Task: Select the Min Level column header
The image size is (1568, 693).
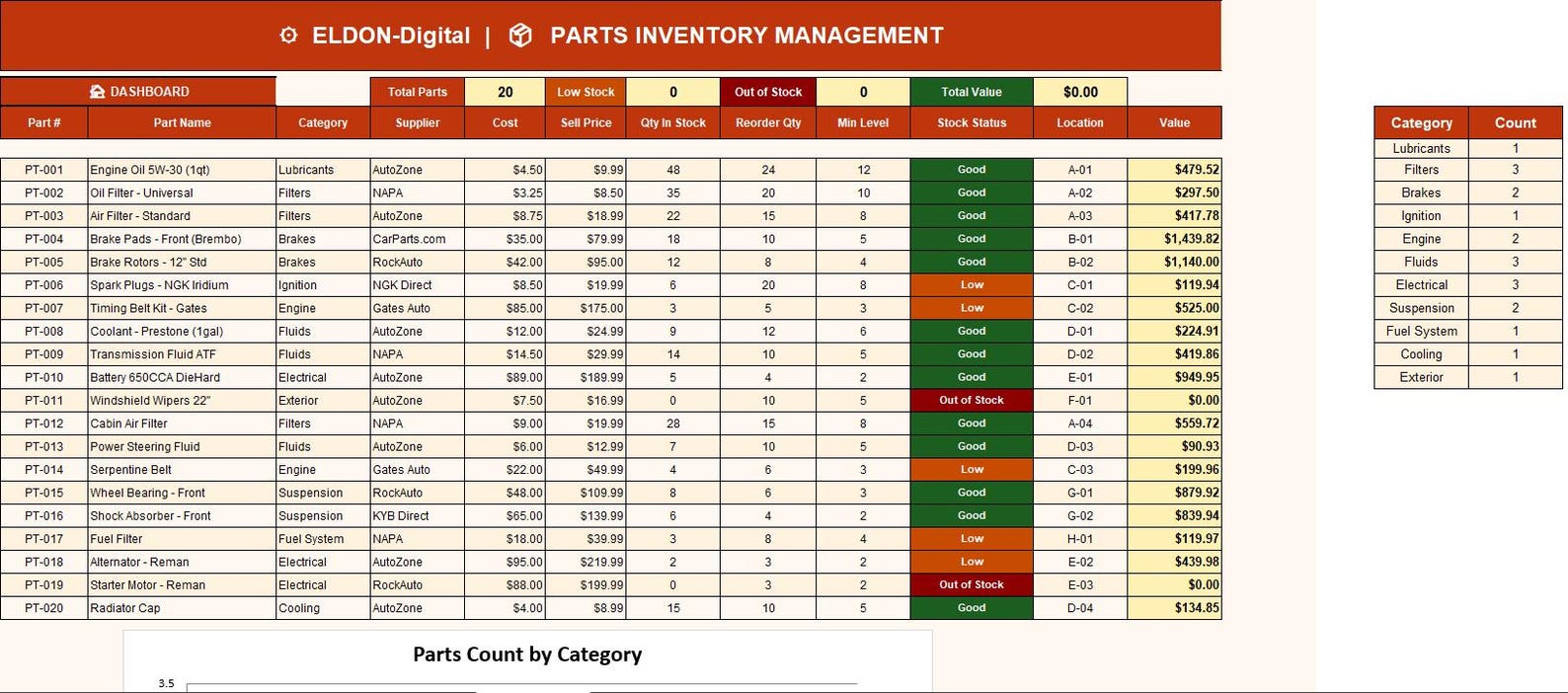Action: (x=863, y=123)
